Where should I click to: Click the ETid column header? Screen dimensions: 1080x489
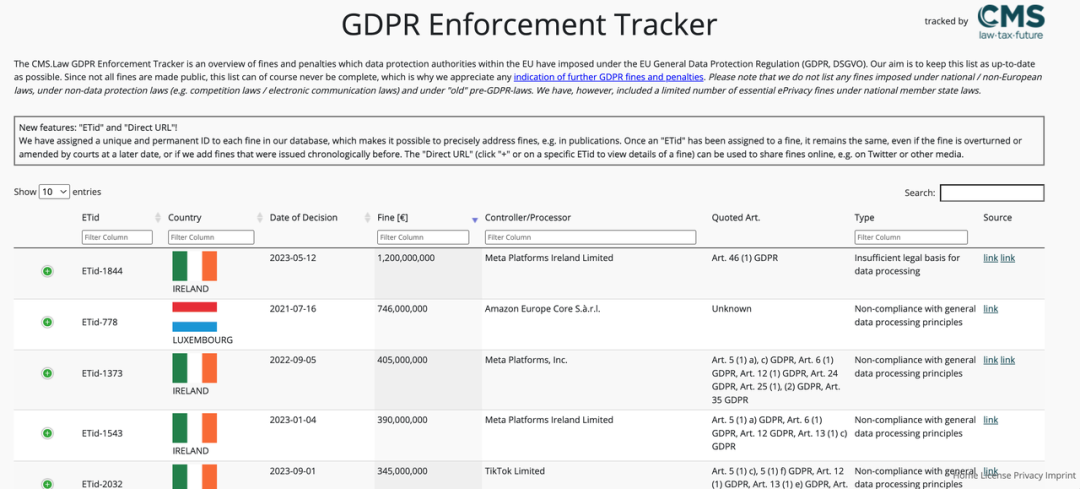pyautogui.click(x=92, y=218)
